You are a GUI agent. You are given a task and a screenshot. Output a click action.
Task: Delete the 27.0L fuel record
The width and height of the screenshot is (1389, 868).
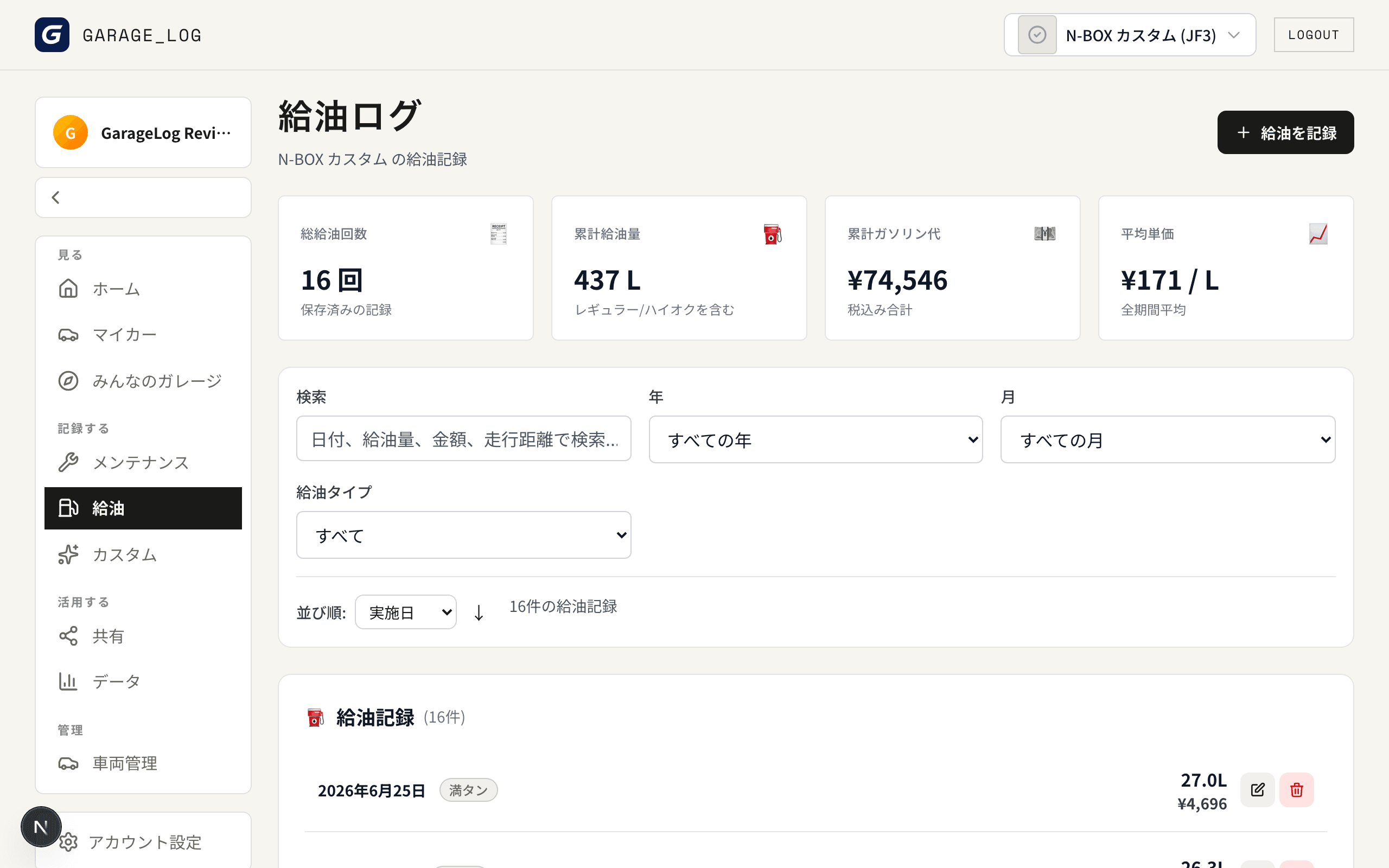point(1297,790)
